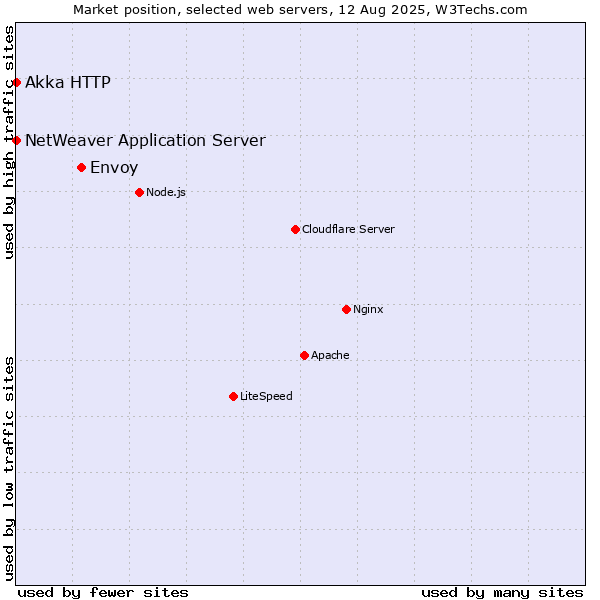The image size is (600, 600).
Task: Click the chart title mentioning W3Techs.com
Action: pos(300,10)
